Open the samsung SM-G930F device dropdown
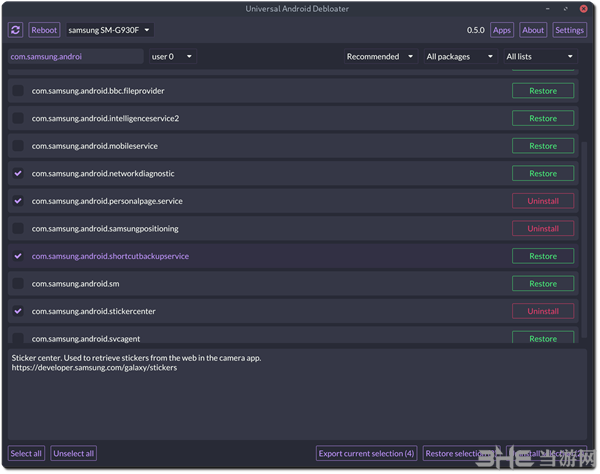 click(110, 30)
